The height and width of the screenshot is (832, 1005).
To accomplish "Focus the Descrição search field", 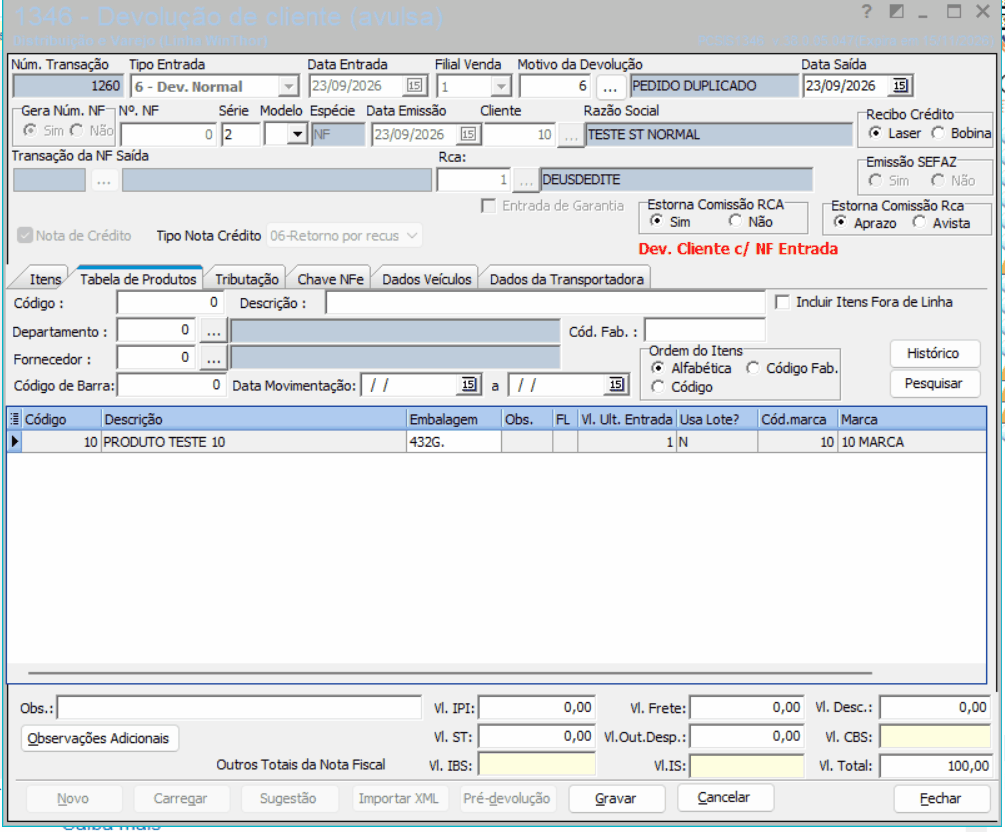I will click(x=545, y=303).
